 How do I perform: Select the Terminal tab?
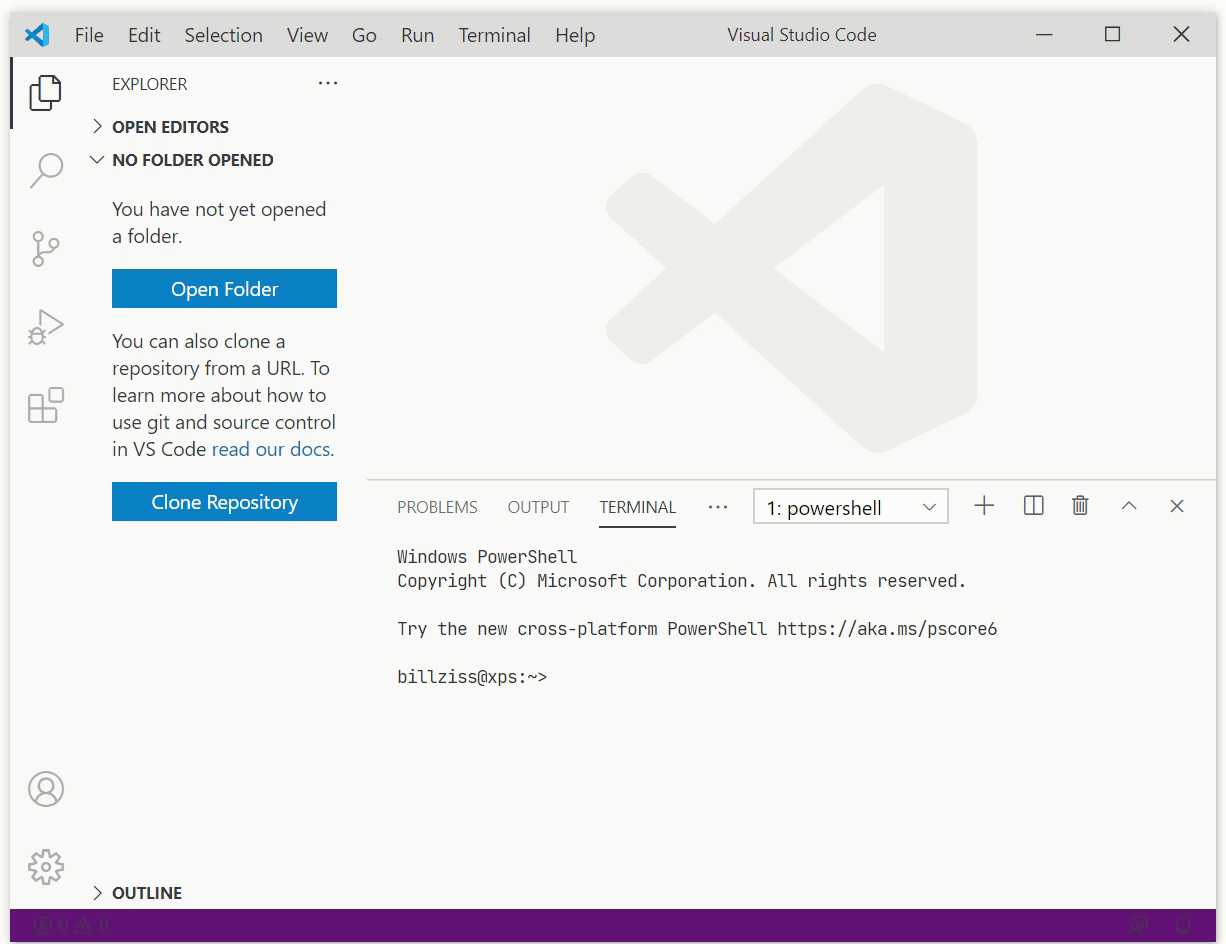point(638,507)
